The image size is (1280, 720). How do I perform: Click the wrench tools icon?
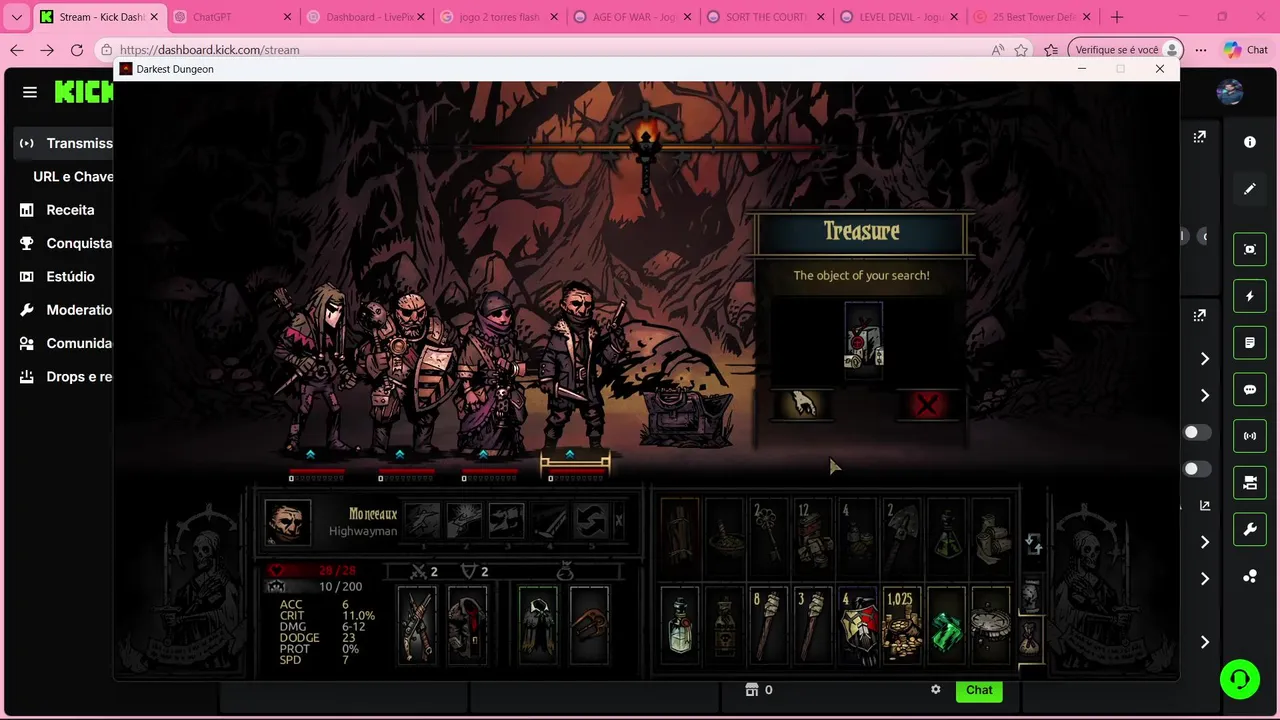(x=1250, y=530)
